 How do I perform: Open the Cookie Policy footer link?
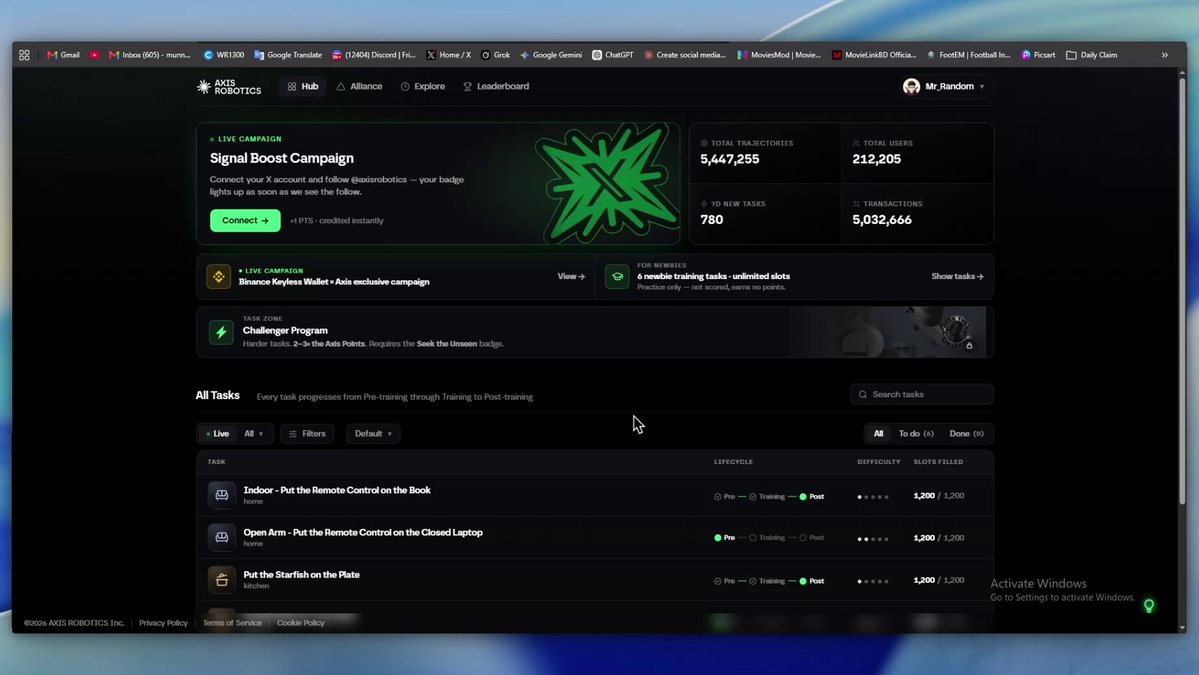tap(301, 623)
